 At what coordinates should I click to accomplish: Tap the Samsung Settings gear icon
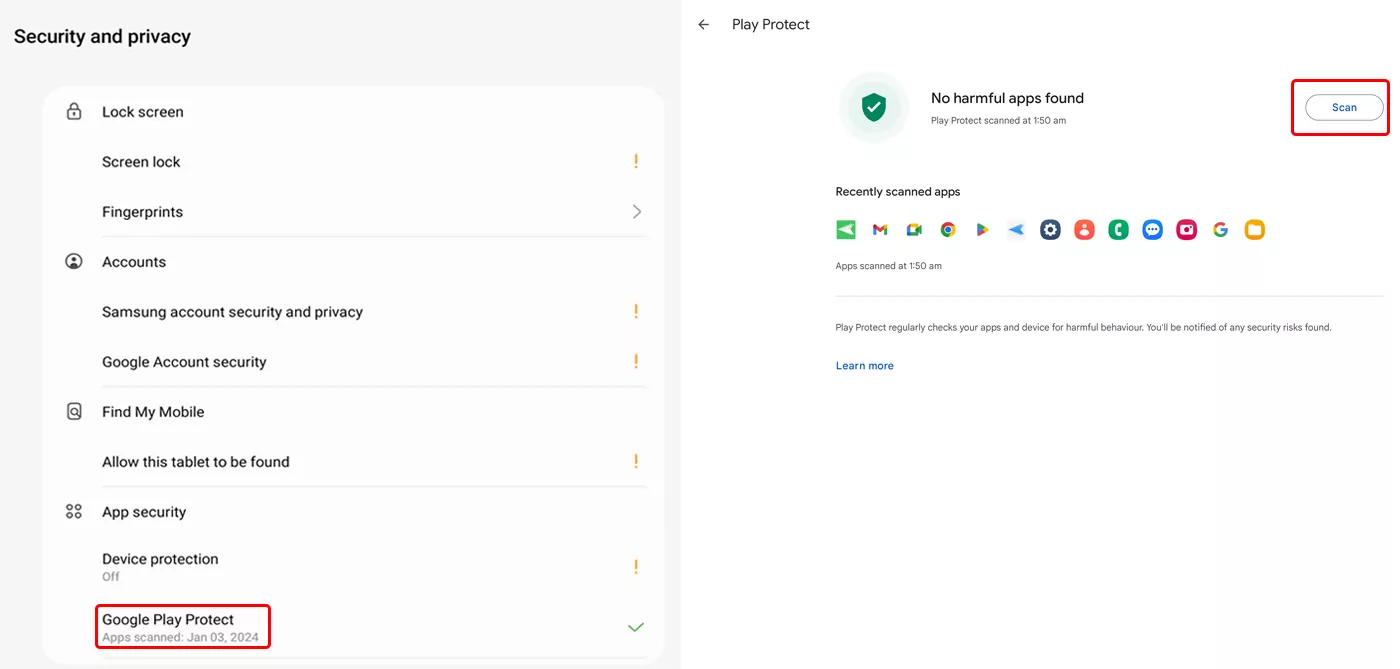(x=1050, y=230)
